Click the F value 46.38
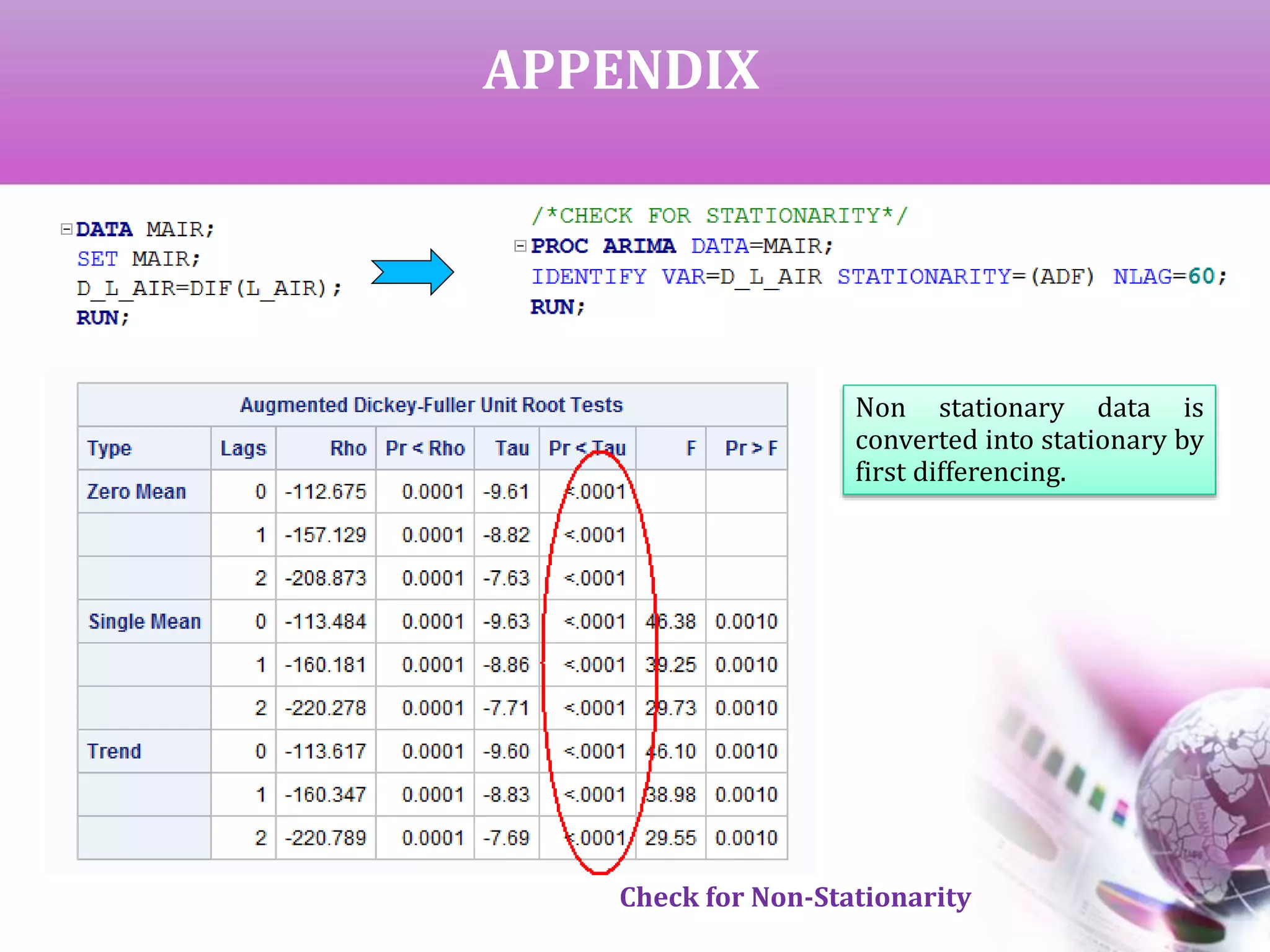The width and height of the screenshot is (1270, 952). [670, 621]
